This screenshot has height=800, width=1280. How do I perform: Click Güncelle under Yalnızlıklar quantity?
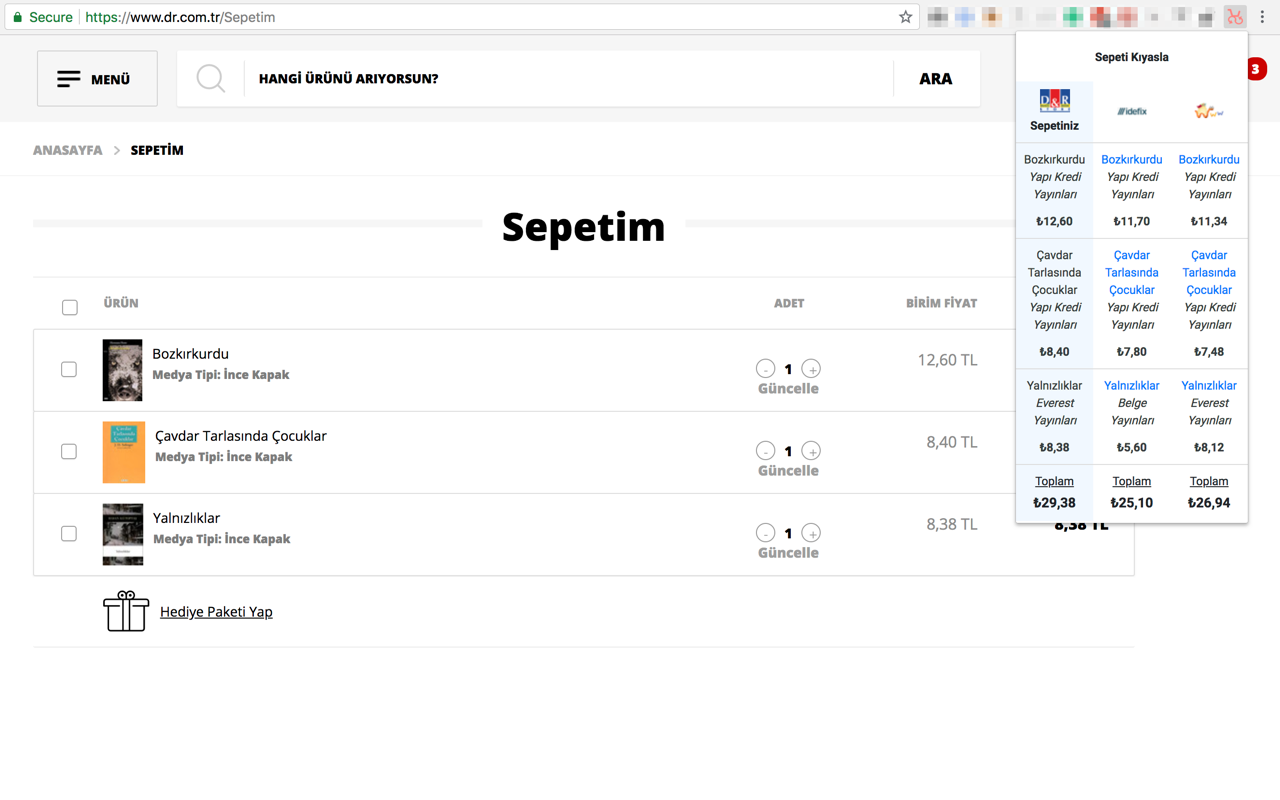(x=788, y=553)
